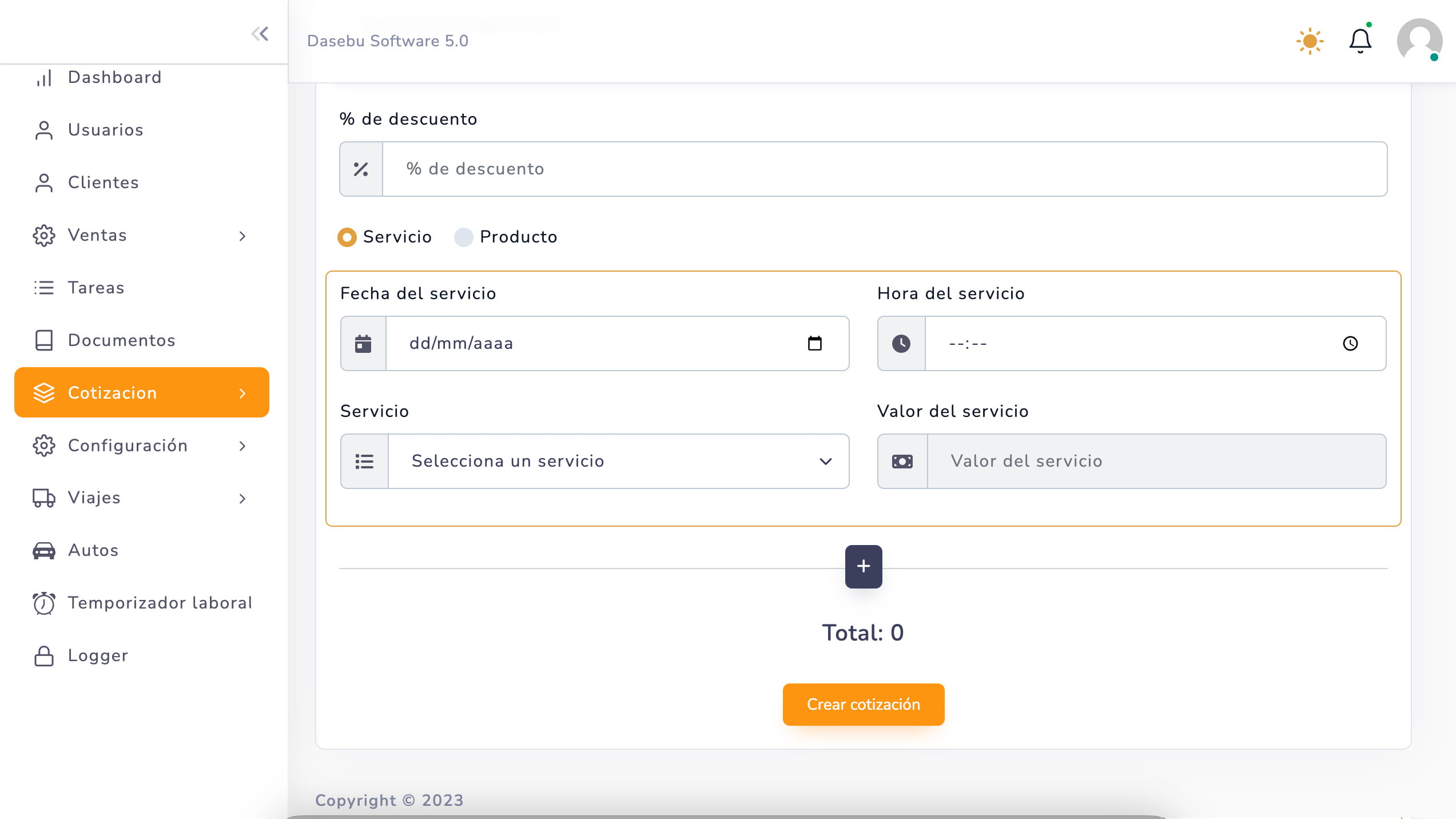The image size is (1456, 819).
Task: Click the percent icon beside discount field
Action: [x=361, y=169]
